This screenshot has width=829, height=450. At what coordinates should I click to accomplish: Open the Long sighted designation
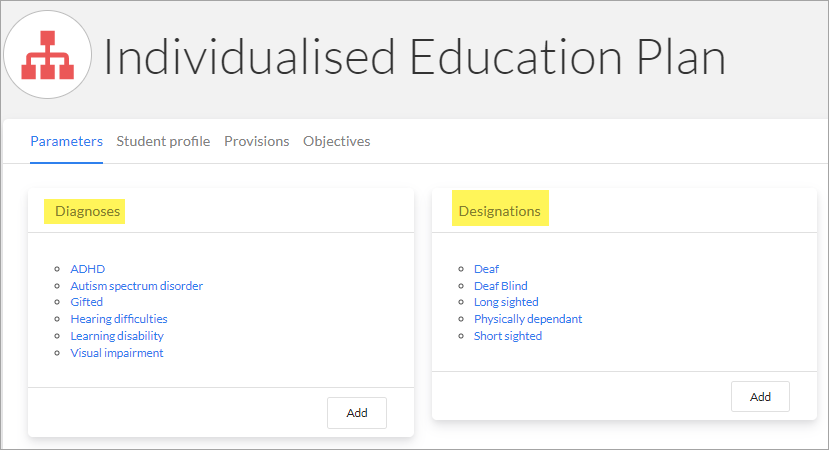(x=506, y=302)
